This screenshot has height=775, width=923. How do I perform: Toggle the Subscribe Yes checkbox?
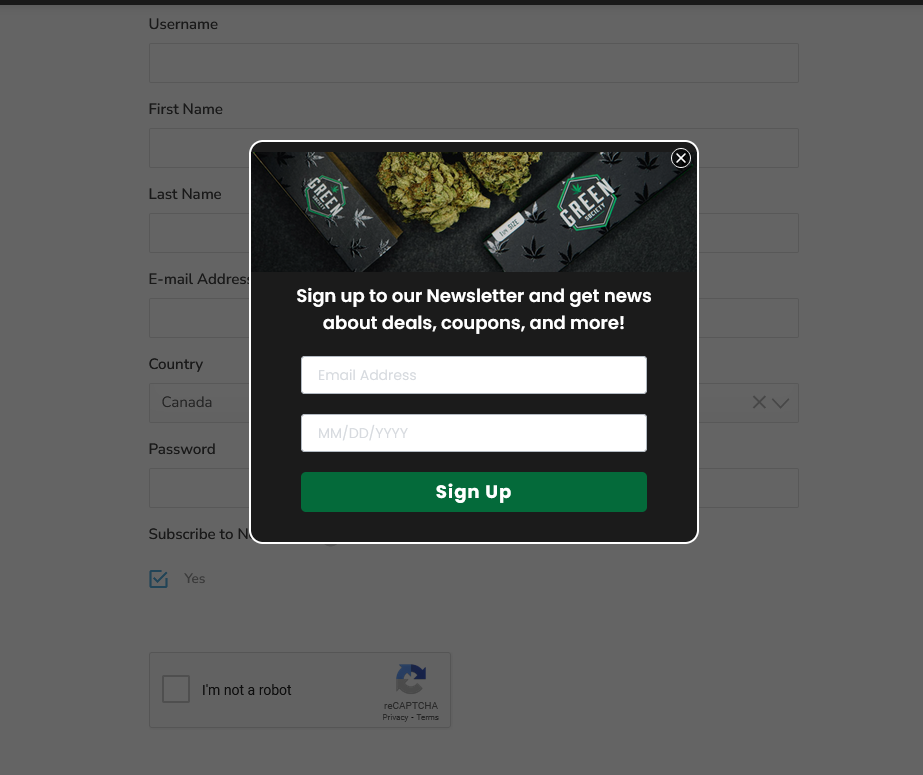coord(158,578)
